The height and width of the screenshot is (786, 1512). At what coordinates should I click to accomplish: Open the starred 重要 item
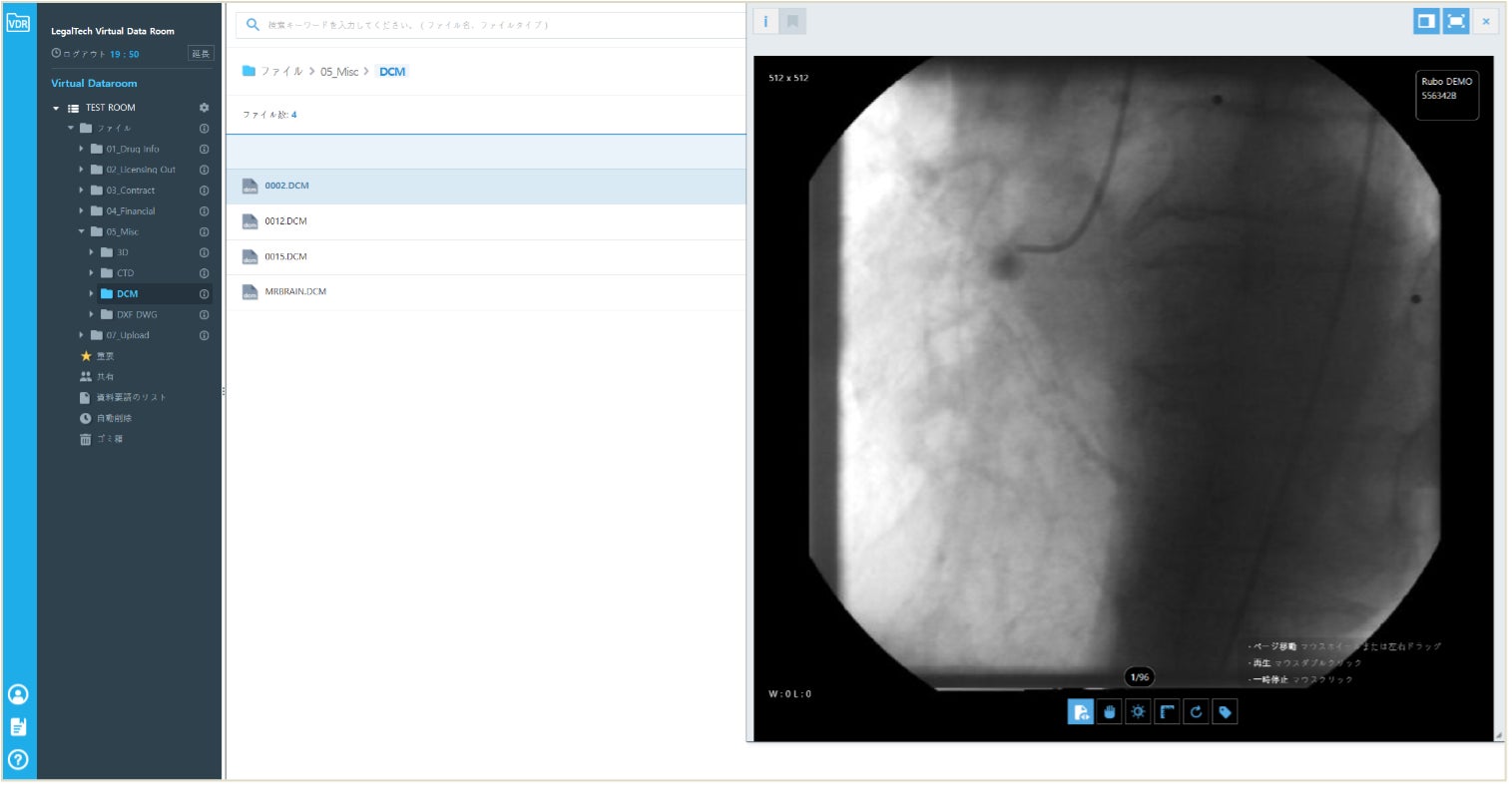click(98, 356)
